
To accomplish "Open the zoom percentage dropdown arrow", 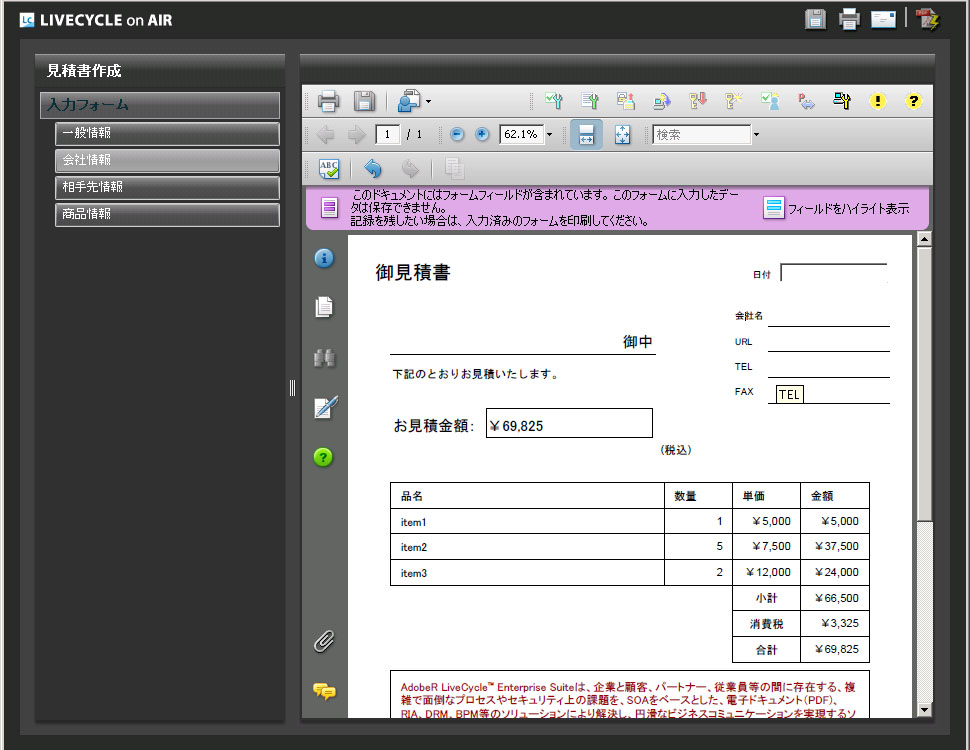I will [549, 134].
